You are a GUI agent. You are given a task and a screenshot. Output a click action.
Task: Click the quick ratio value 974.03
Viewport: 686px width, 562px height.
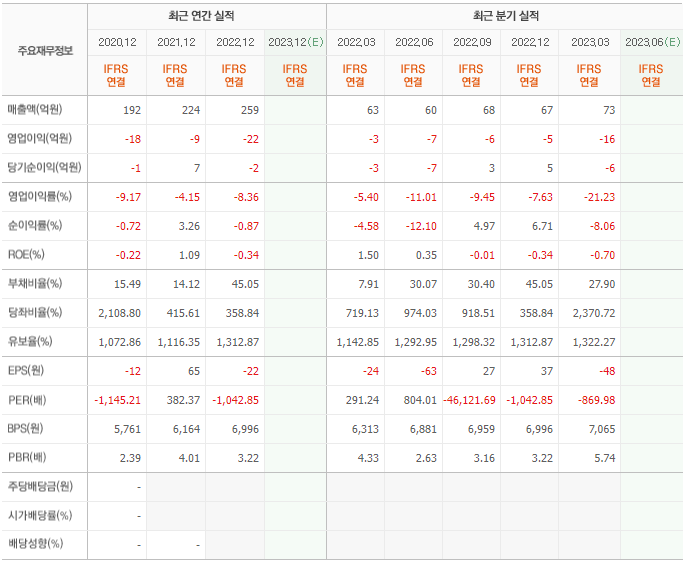tap(420, 313)
